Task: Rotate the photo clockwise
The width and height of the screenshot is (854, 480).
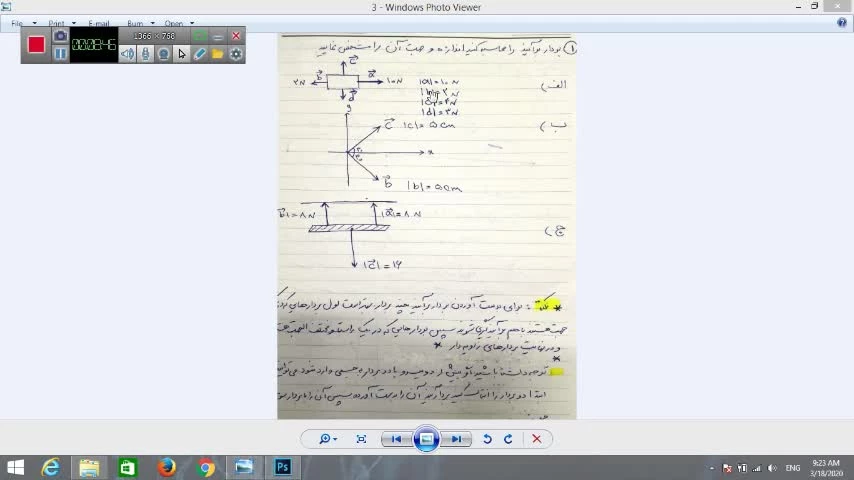Action: 508,439
